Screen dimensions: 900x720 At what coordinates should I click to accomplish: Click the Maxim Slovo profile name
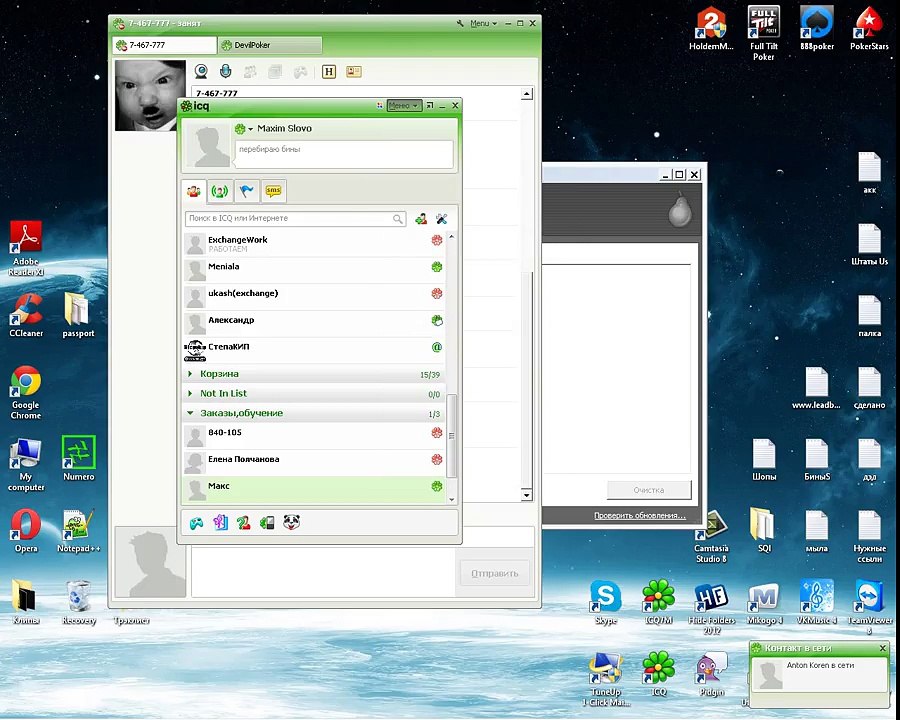[284, 129]
